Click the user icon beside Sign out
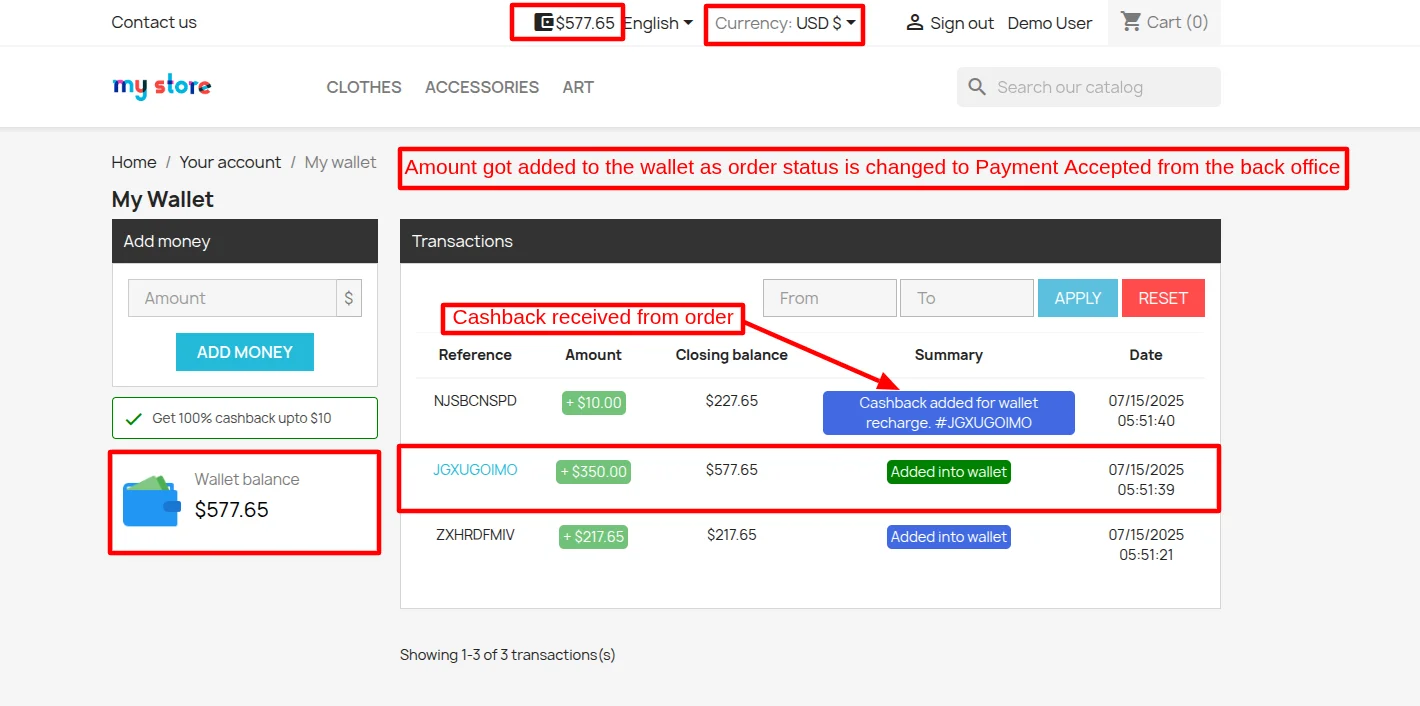Viewport: 1420px width, 706px height. (914, 21)
